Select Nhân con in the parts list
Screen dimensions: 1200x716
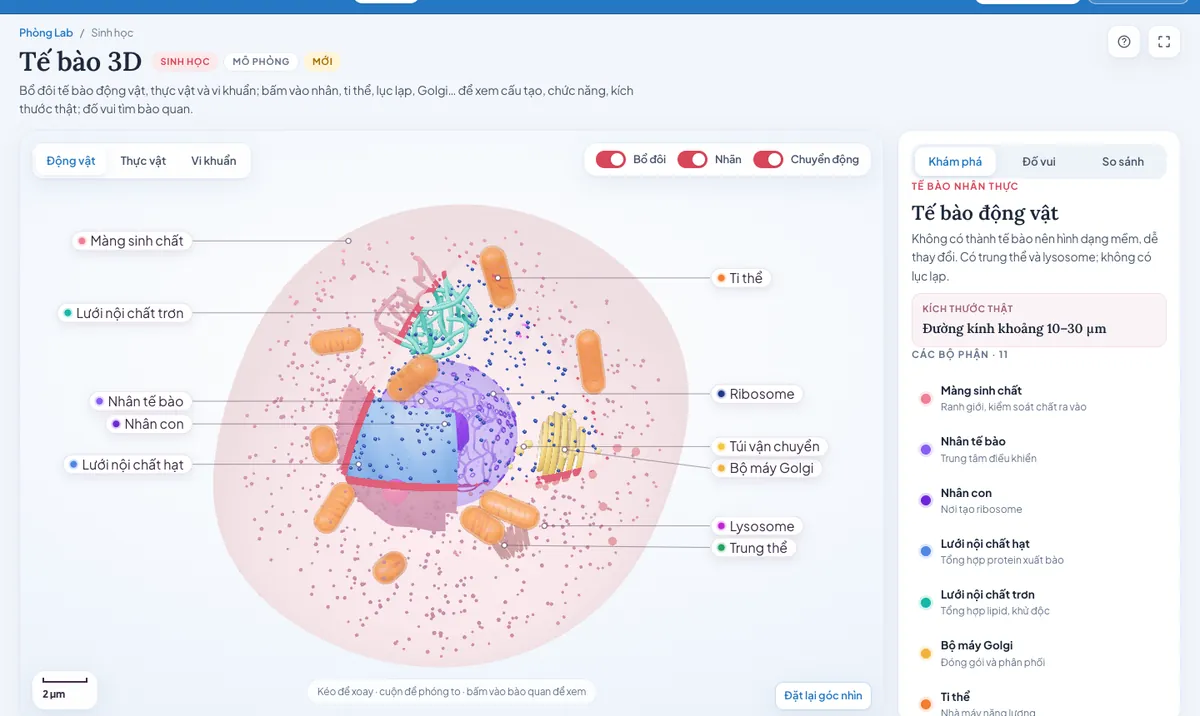[1039, 500]
